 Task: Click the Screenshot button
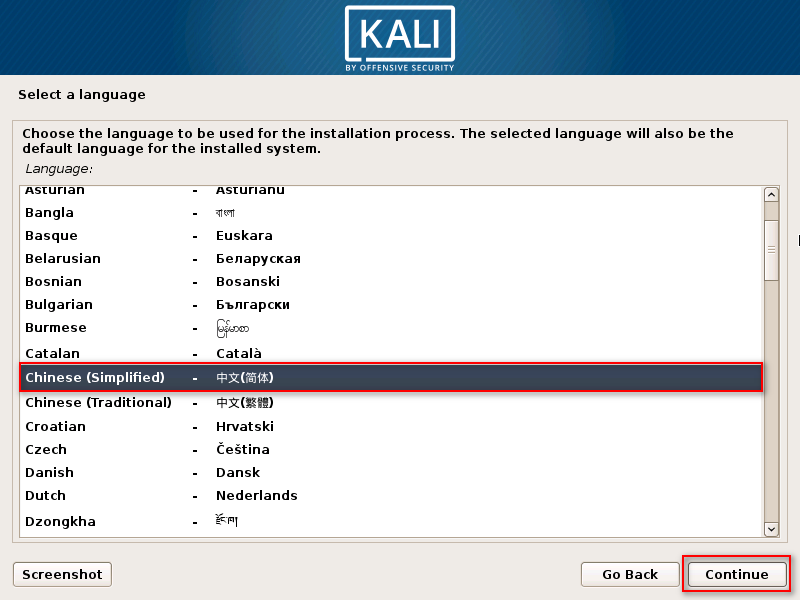(62, 574)
